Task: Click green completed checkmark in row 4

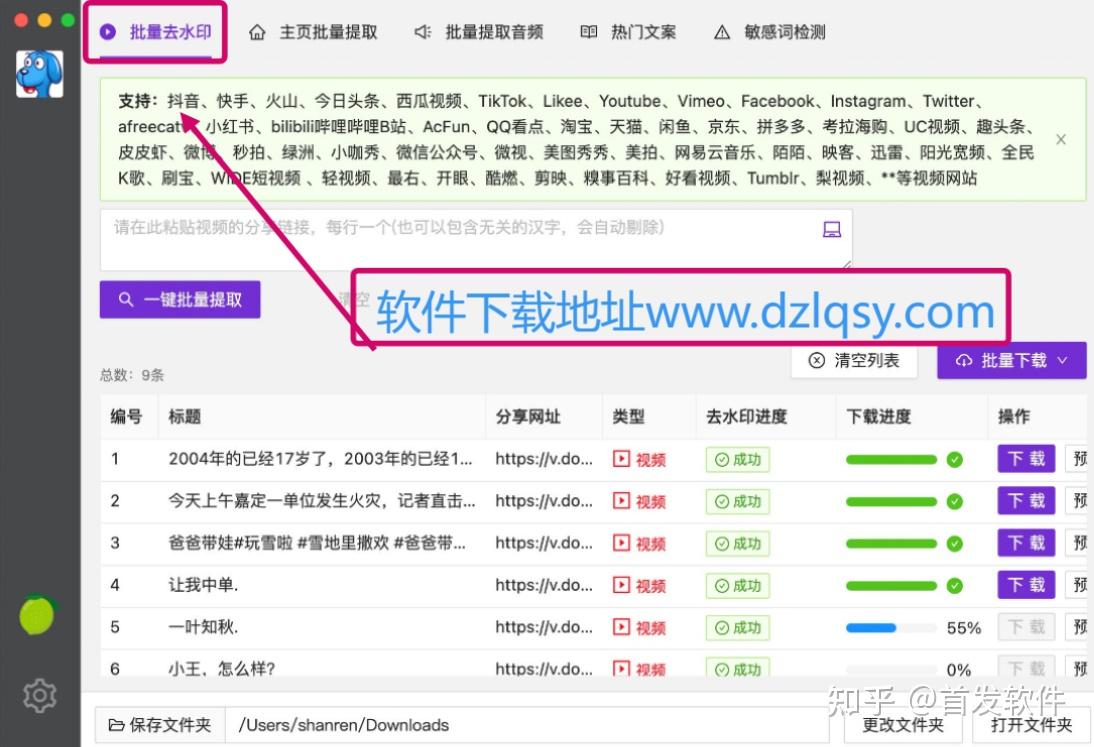Action: pyautogui.click(x=954, y=586)
